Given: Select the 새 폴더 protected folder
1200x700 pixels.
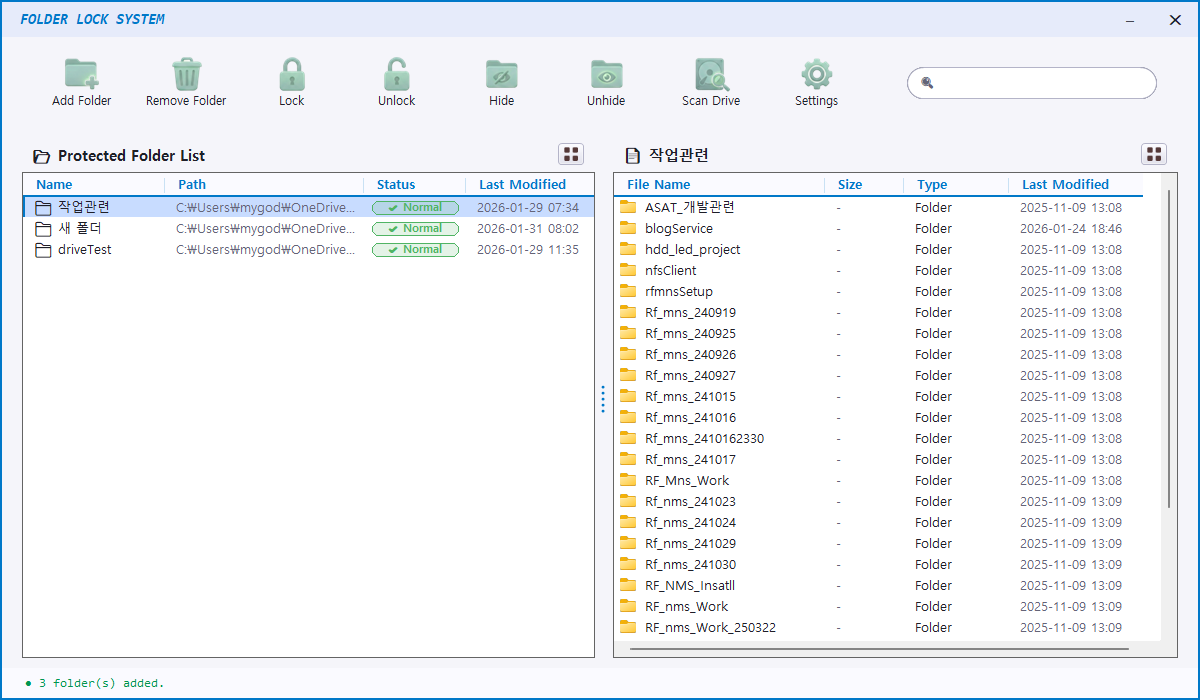Looking at the screenshot, I should click(309, 228).
